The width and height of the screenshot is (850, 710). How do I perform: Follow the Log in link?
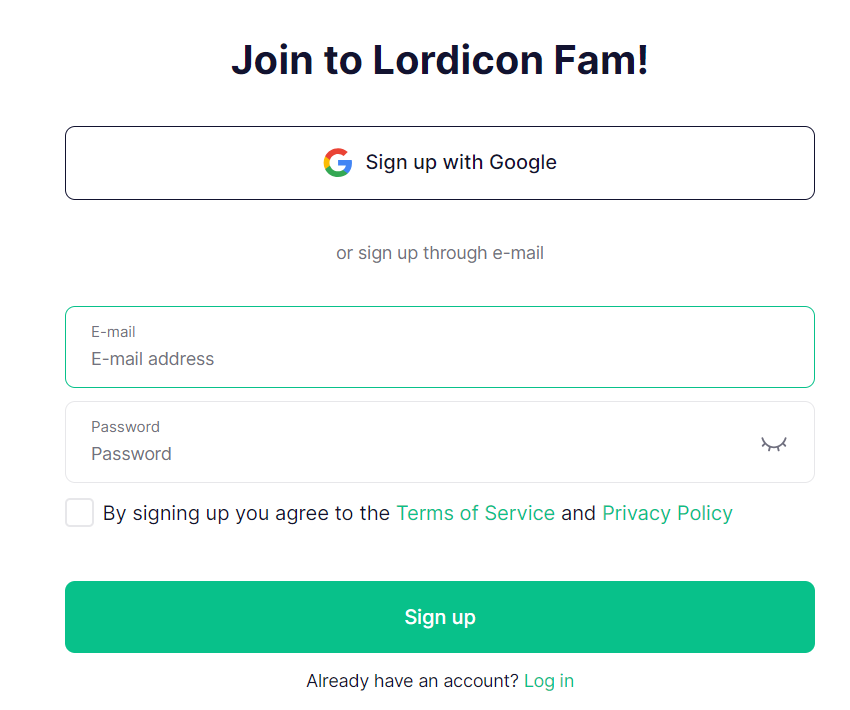(x=549, y=681)
